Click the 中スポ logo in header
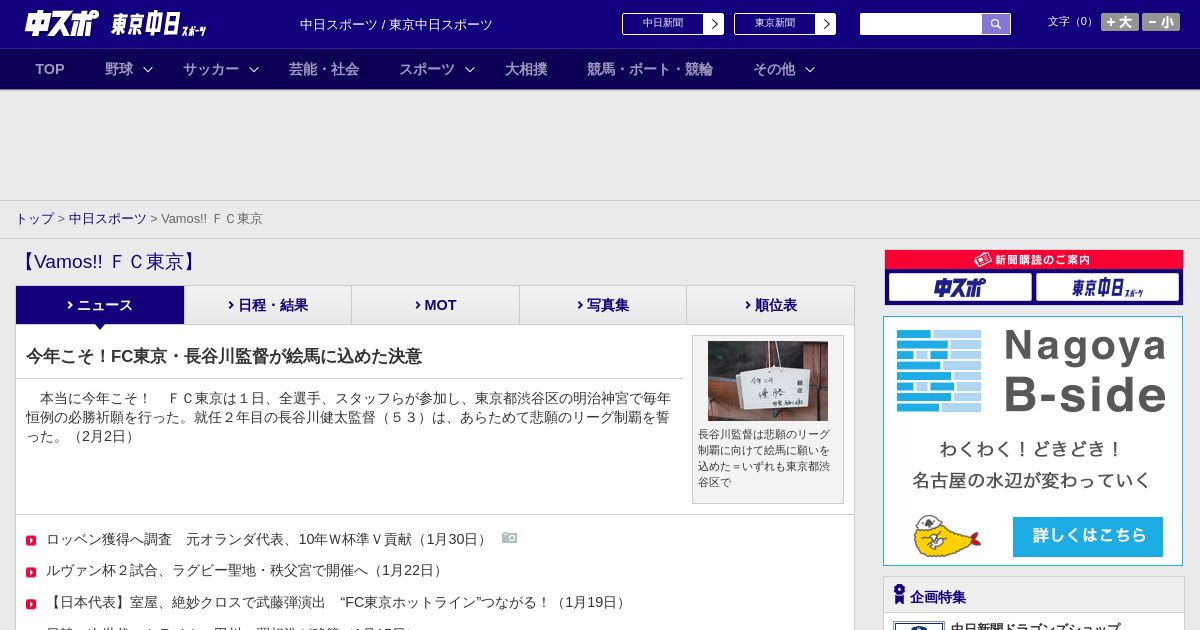The height and width of the screenshot is (630, 1200). [62, 23]
